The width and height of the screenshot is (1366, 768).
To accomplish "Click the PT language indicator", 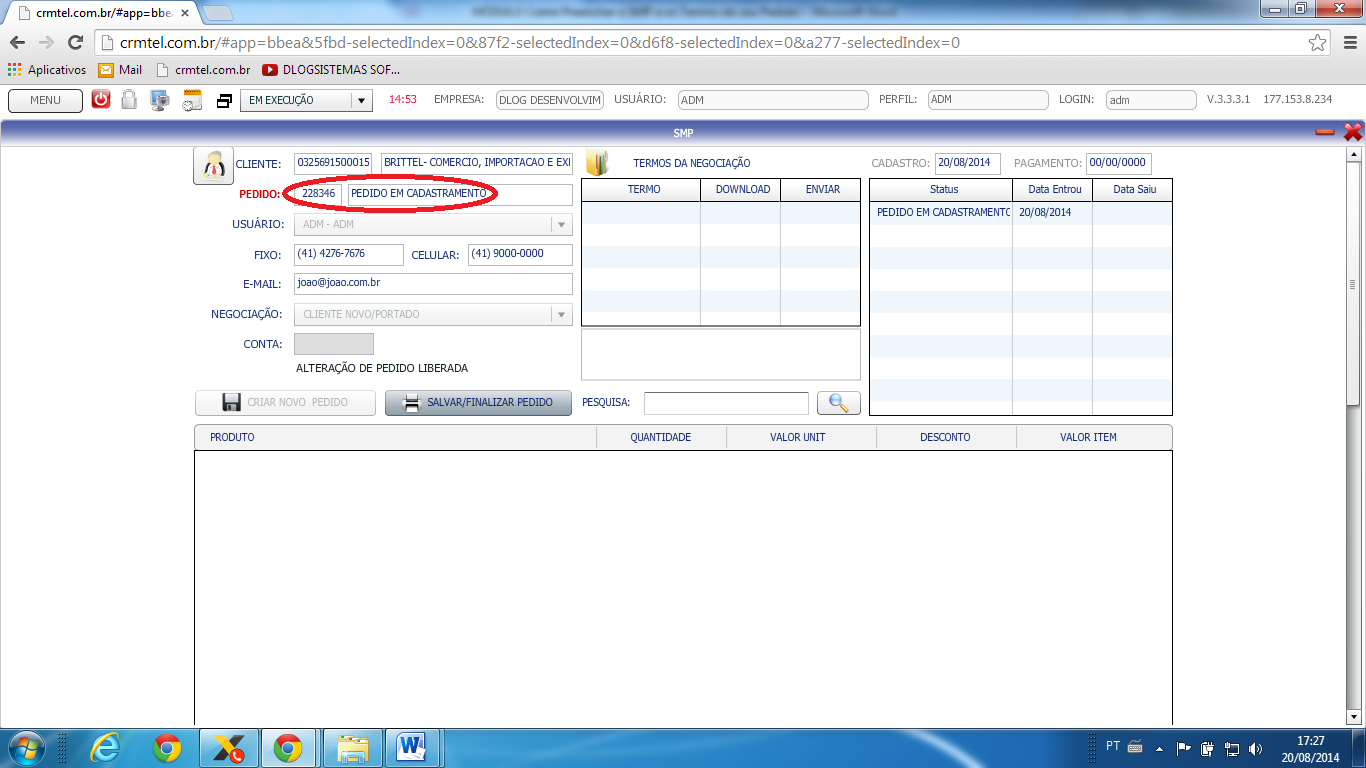I will [x=1113, y=747].
